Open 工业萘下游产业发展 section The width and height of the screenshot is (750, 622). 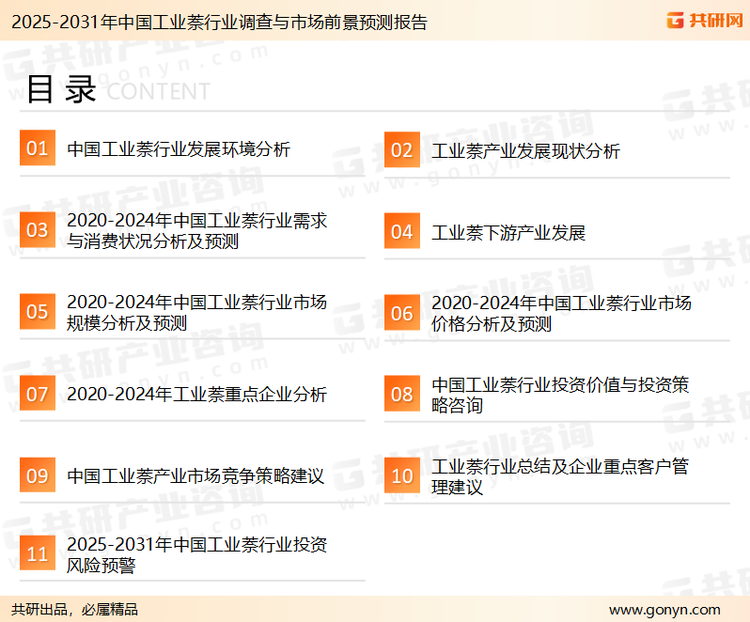tap(508, 233)
